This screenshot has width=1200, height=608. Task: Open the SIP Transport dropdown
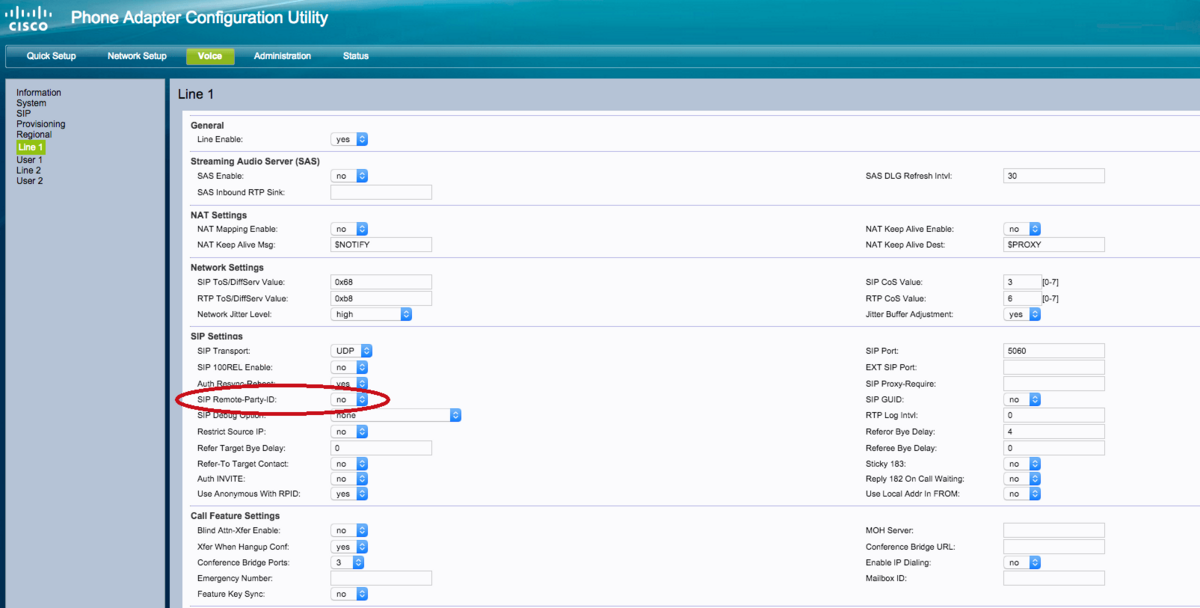tap(352, 351)
